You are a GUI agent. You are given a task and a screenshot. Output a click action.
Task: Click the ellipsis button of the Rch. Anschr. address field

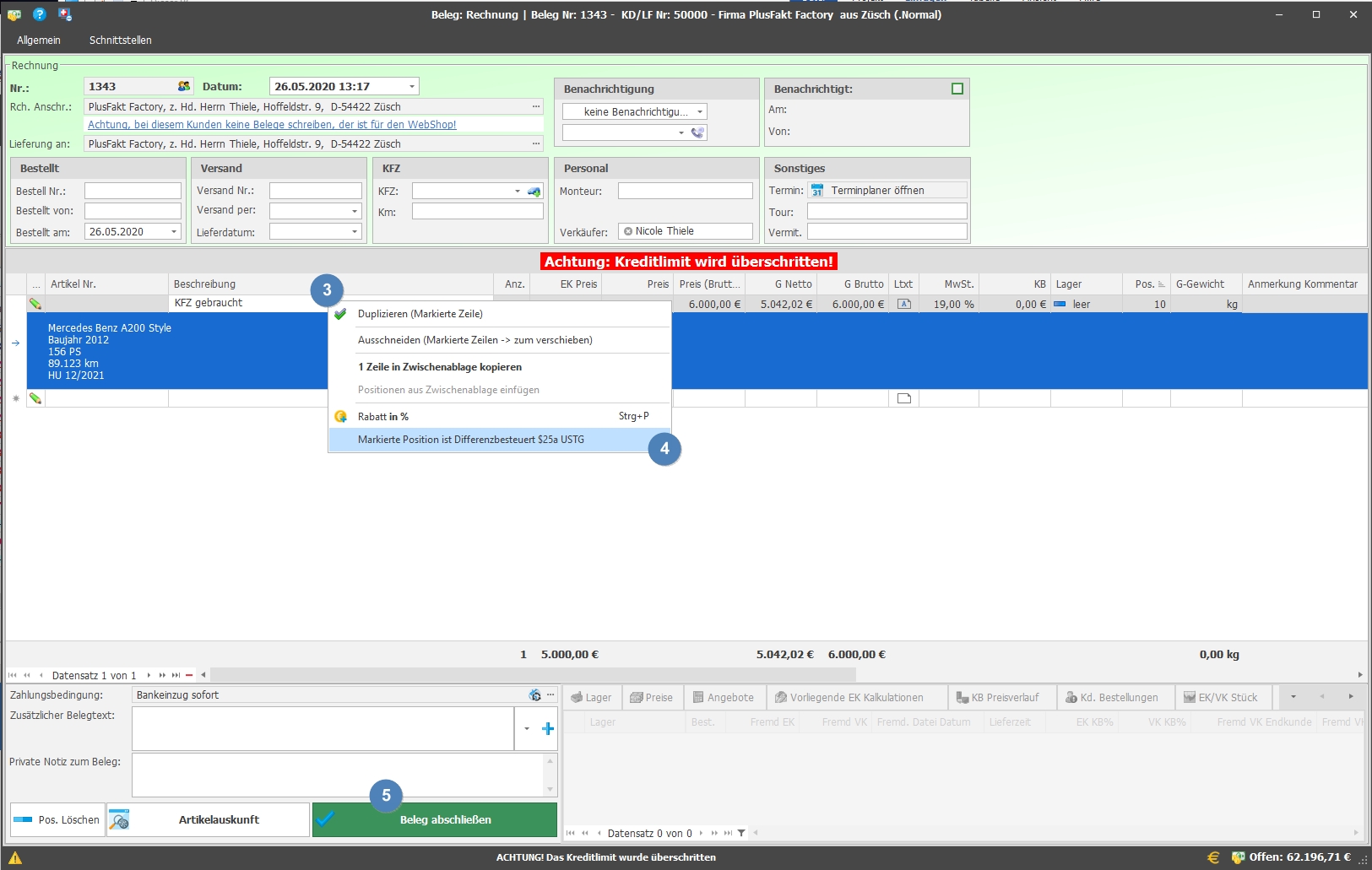536,106
